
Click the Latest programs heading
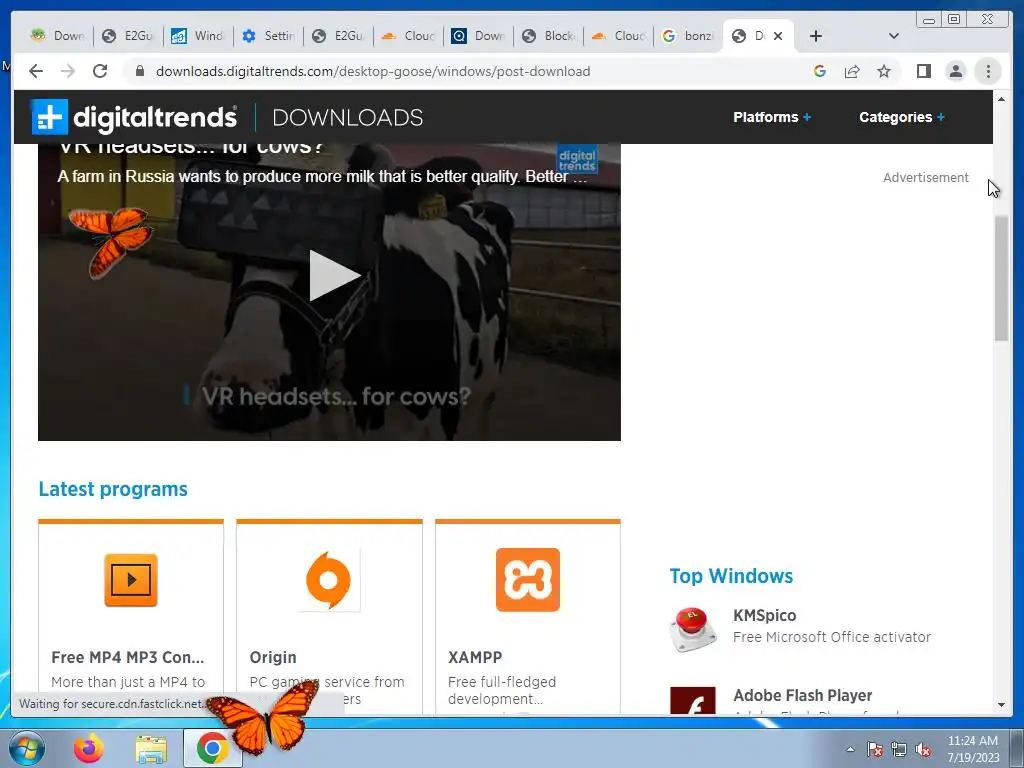coord(113,489)
